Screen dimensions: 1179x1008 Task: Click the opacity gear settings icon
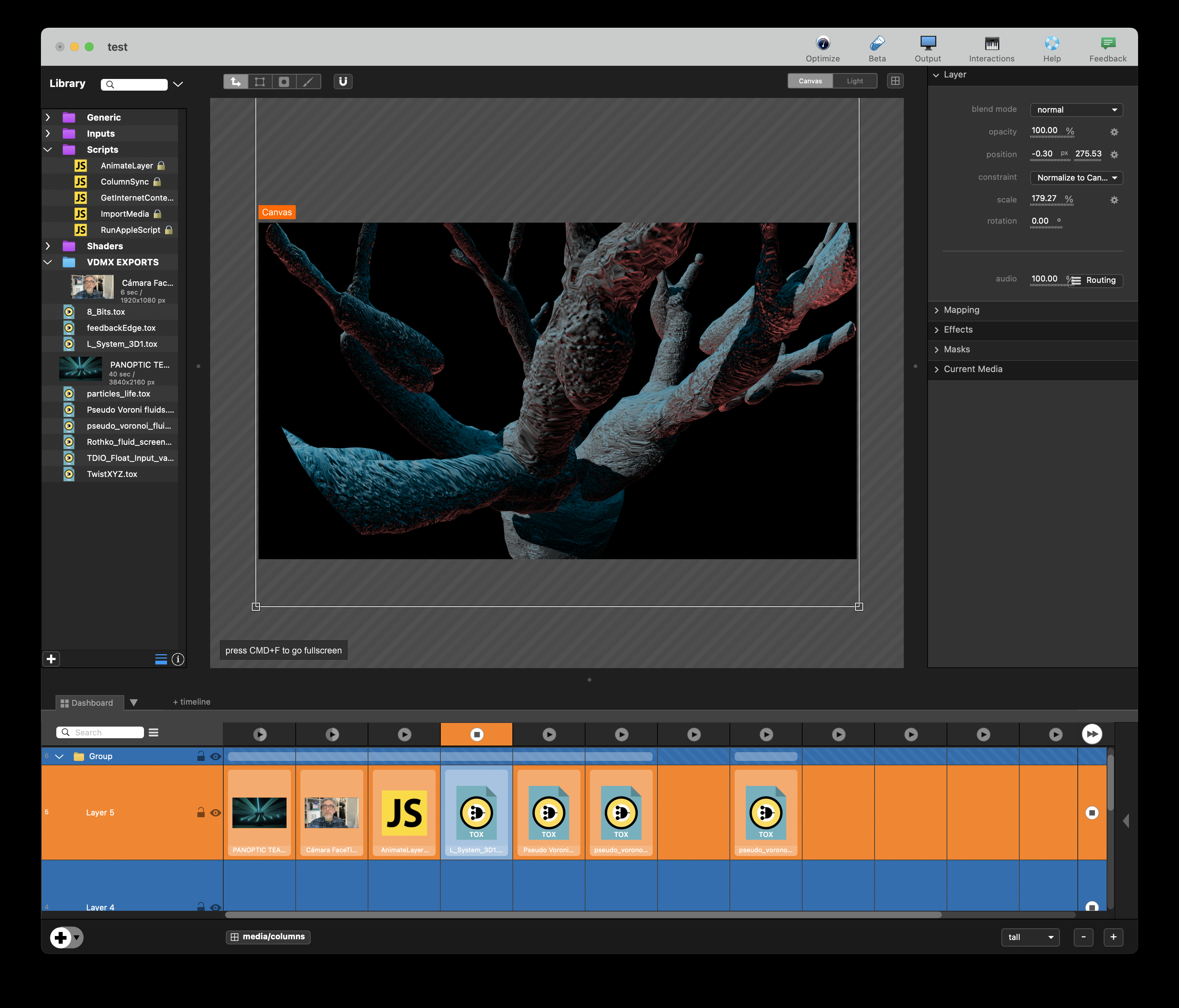[1114, 132]
